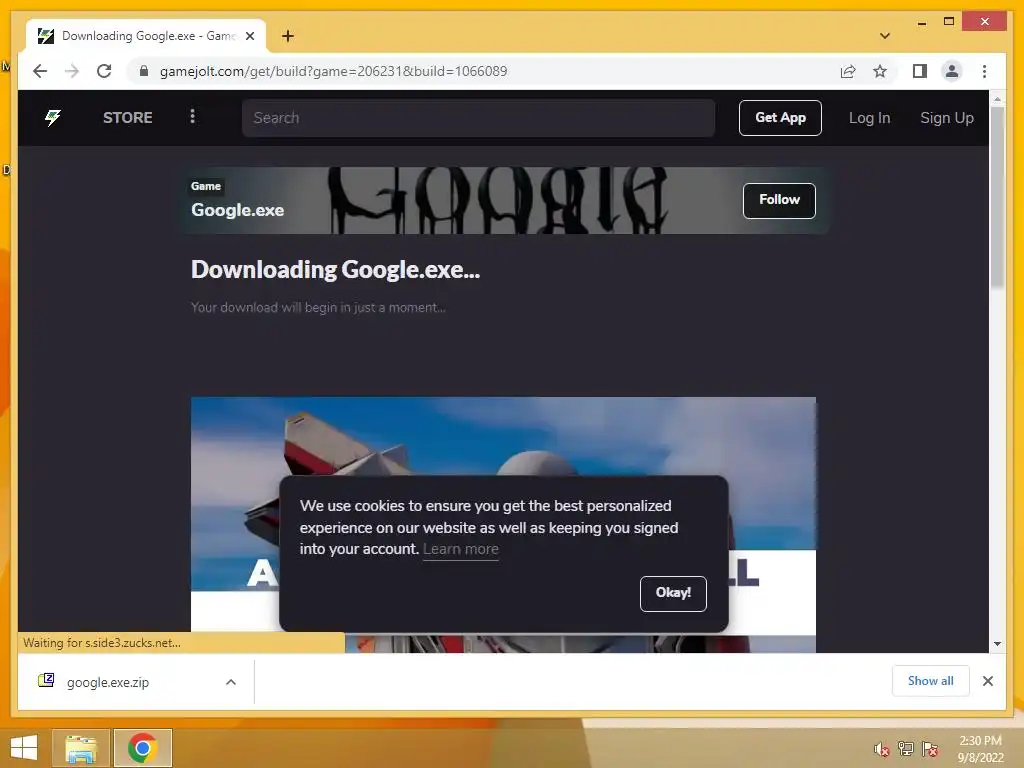Open a new browser tab
The width and height of the screenshot is (1024, 768).
coord(287,36)
